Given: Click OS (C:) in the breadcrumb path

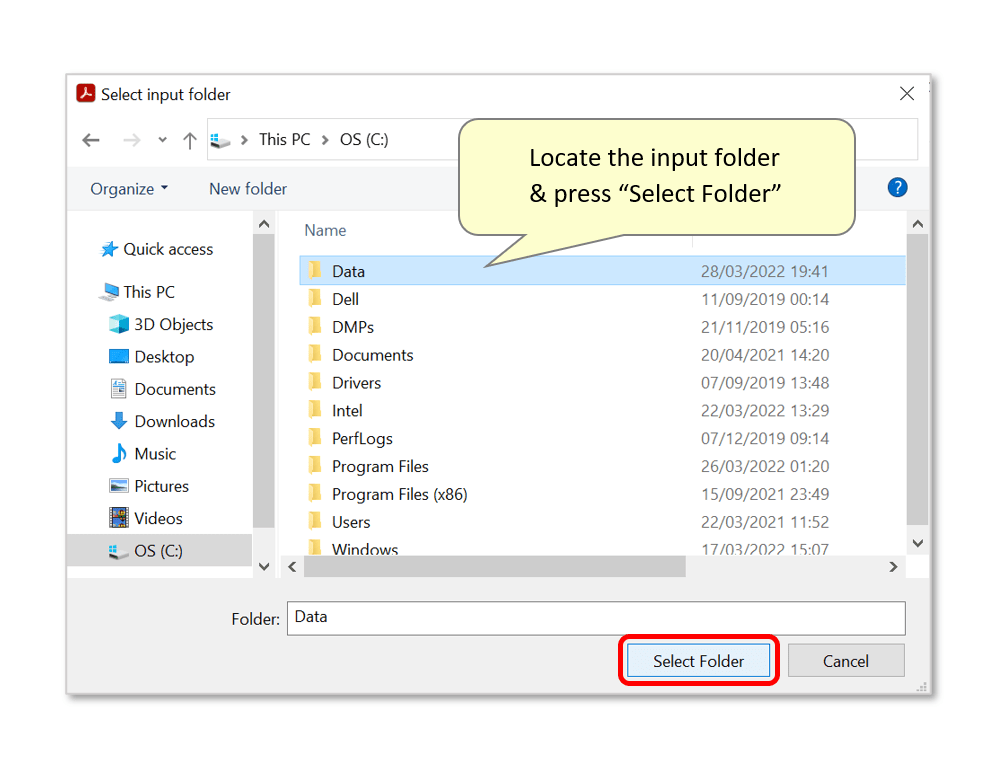Looking at the screenshot, I should point(362,140).
